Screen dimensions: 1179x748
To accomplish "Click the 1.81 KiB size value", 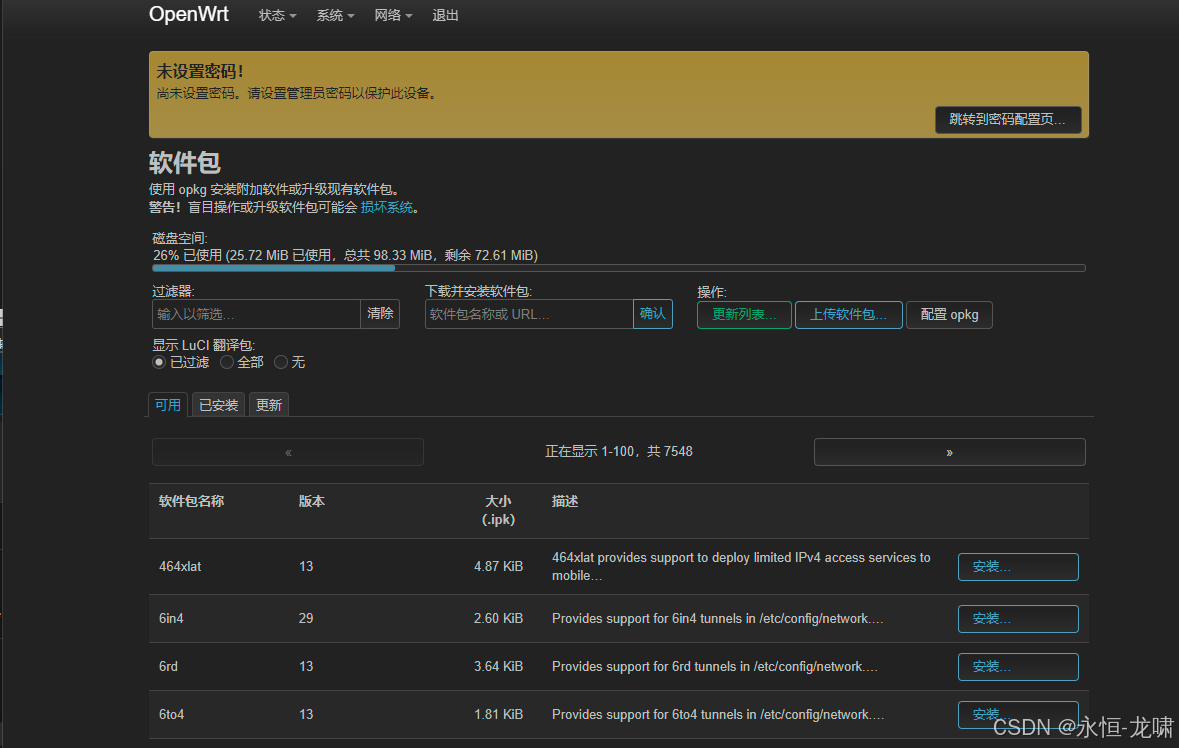I will click(499, 715).
